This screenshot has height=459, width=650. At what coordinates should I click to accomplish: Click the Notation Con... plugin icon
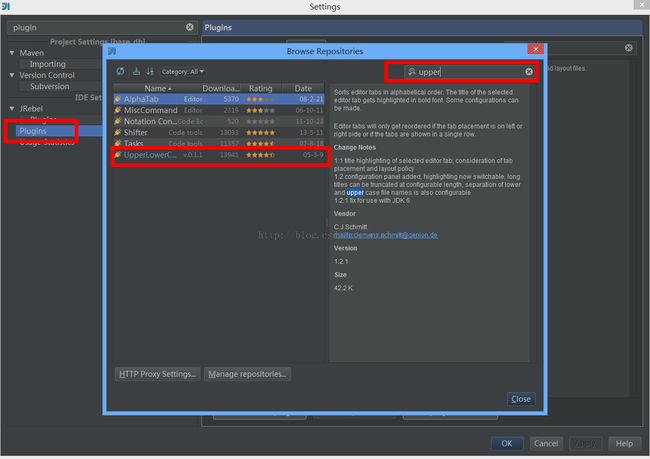pos(118,121)
